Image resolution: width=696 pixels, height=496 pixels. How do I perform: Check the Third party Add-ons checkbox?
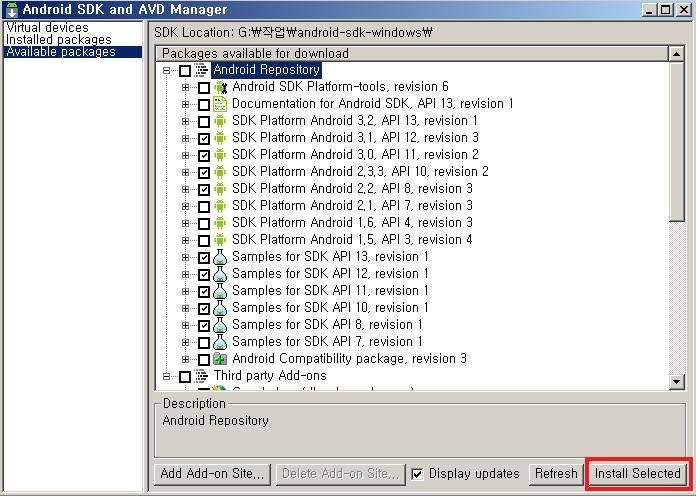coord(185,377)
